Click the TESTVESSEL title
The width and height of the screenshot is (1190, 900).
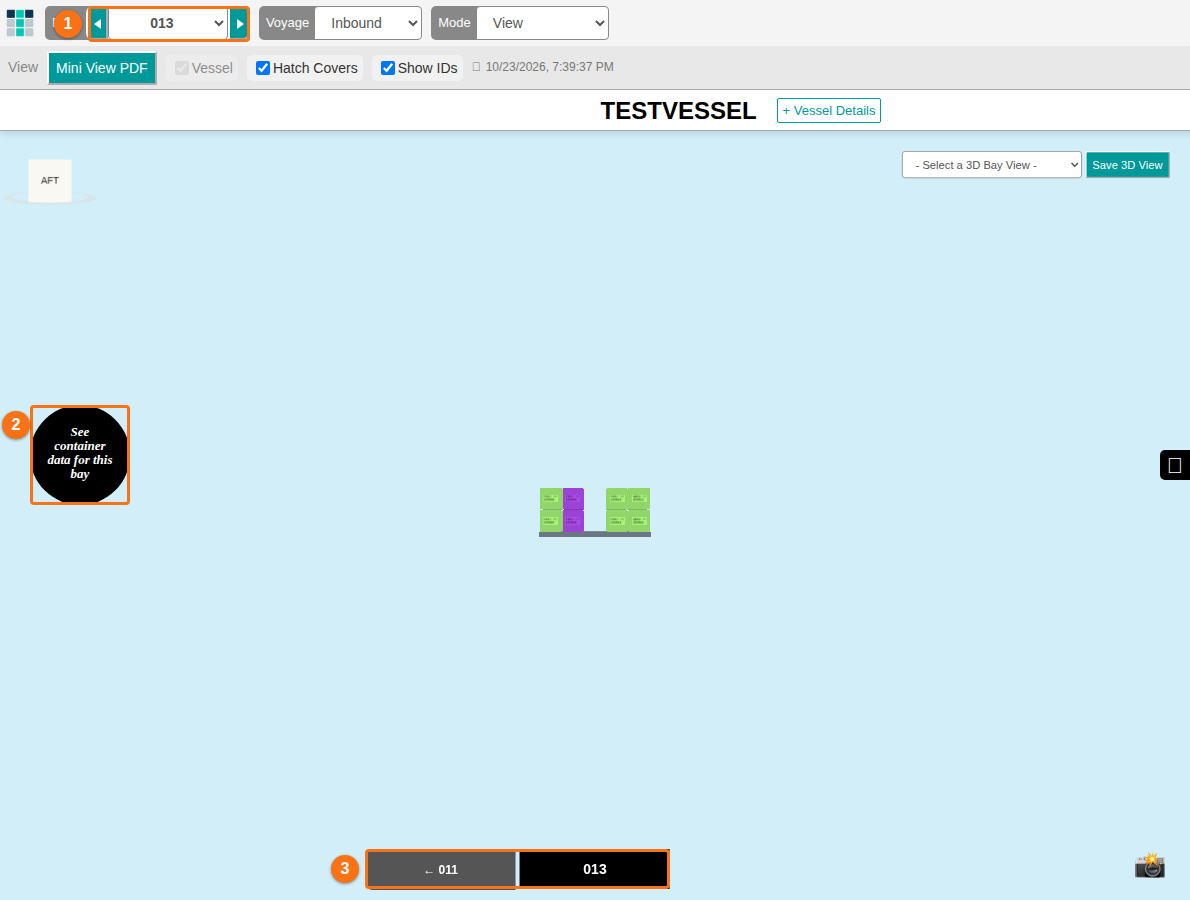(x=678, y=111)
